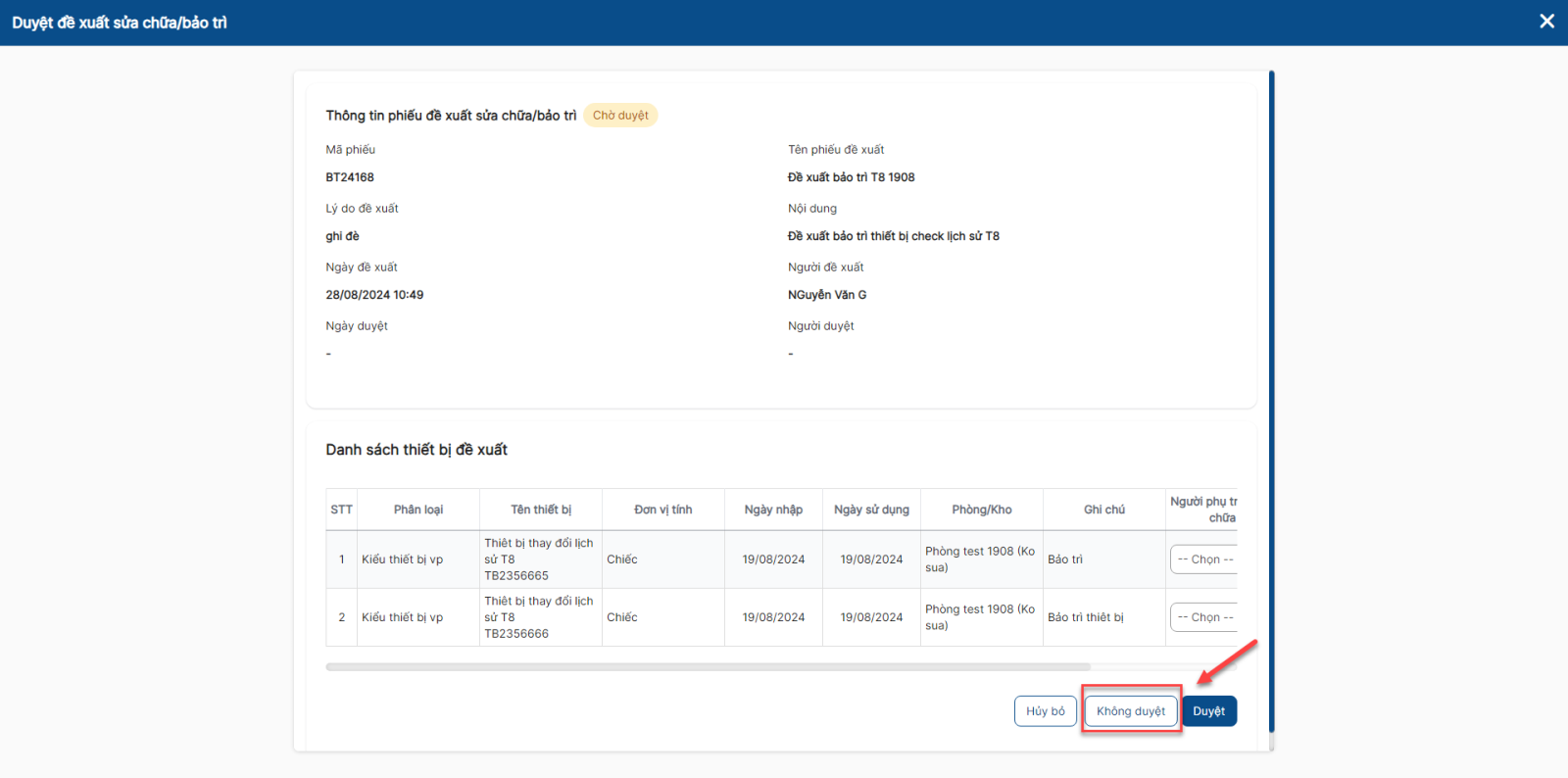Click the Tên thiết bị column header
This screenshot has width=1568, height=778.
(x=541, y=510)
